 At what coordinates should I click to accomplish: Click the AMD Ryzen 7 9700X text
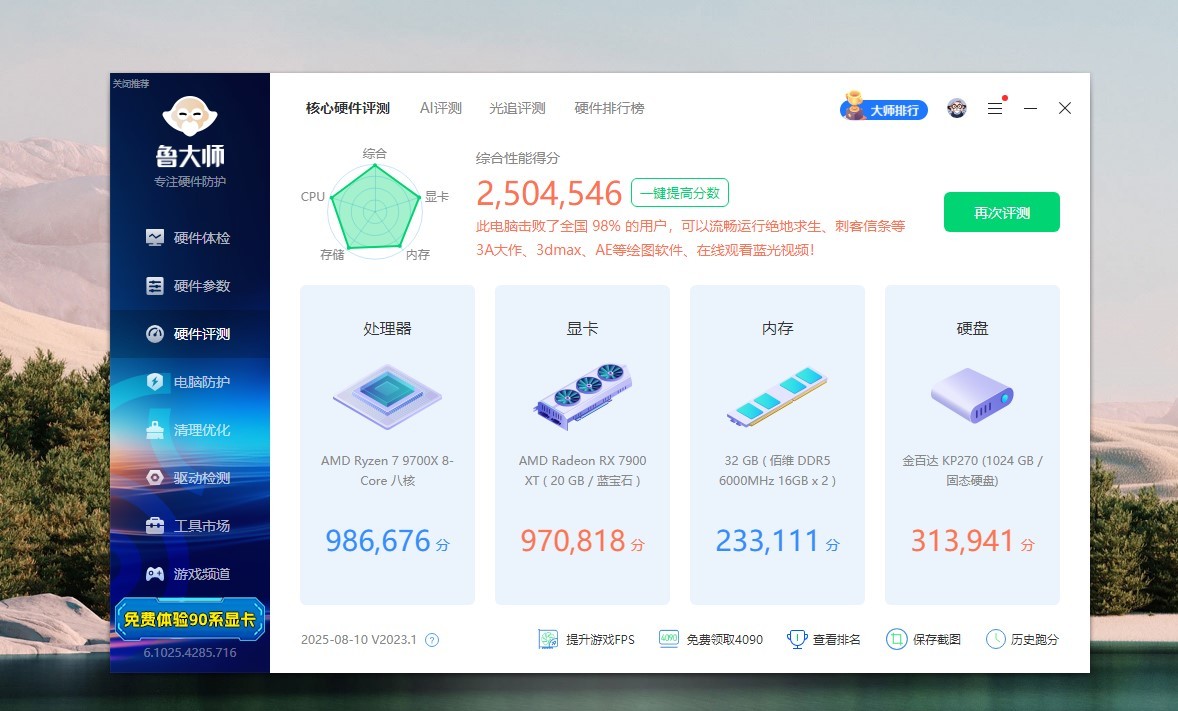click(387, 470)
